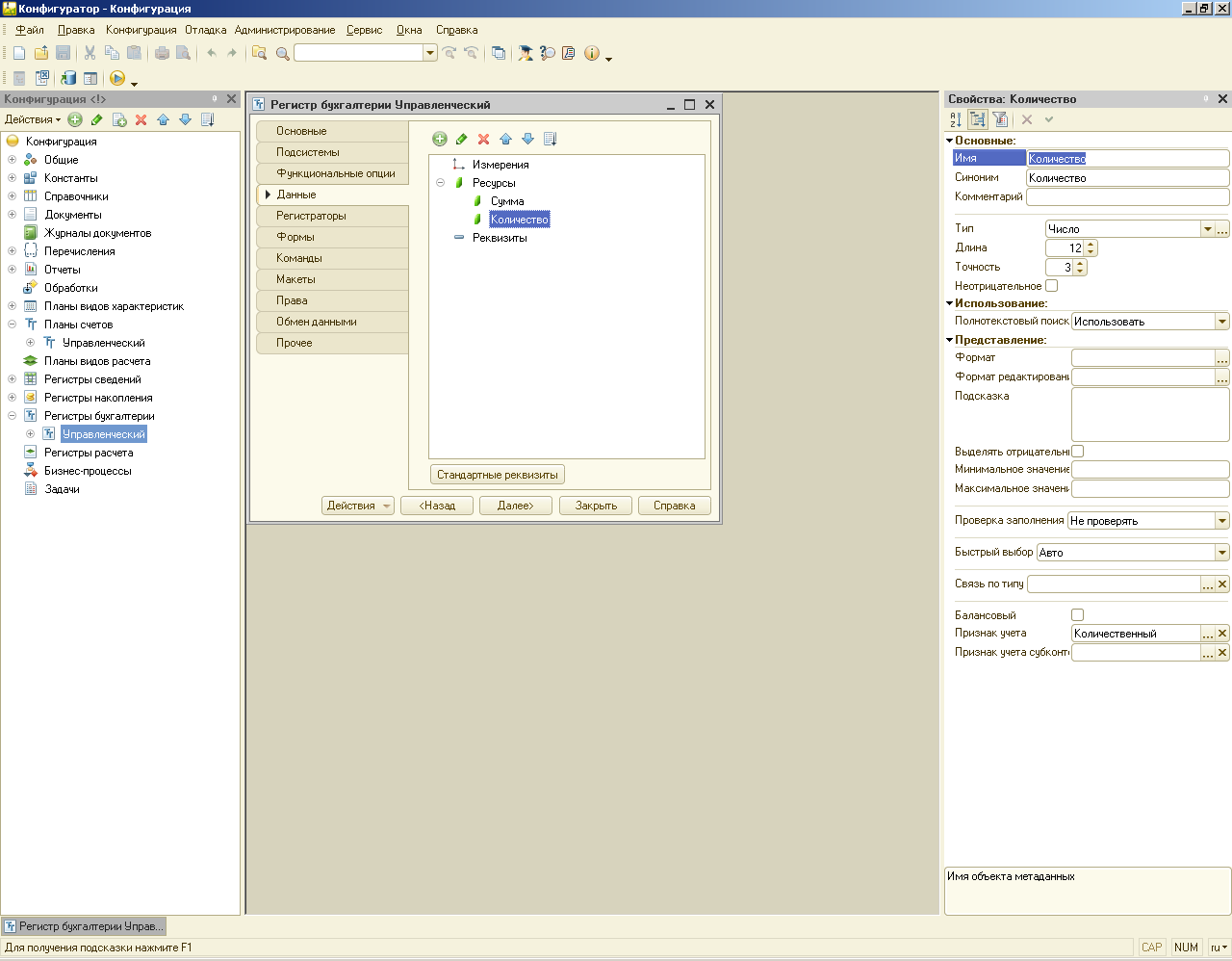
Task: Check the Выделять отрицательные checkbox
Action: [x=1077, y=451]
